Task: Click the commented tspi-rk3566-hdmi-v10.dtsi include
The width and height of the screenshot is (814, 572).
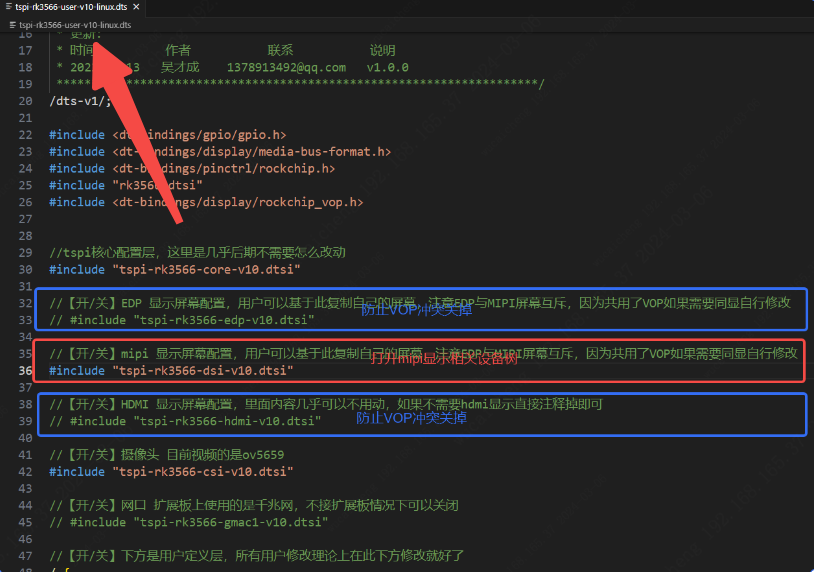Action: (x=185, y=421)
